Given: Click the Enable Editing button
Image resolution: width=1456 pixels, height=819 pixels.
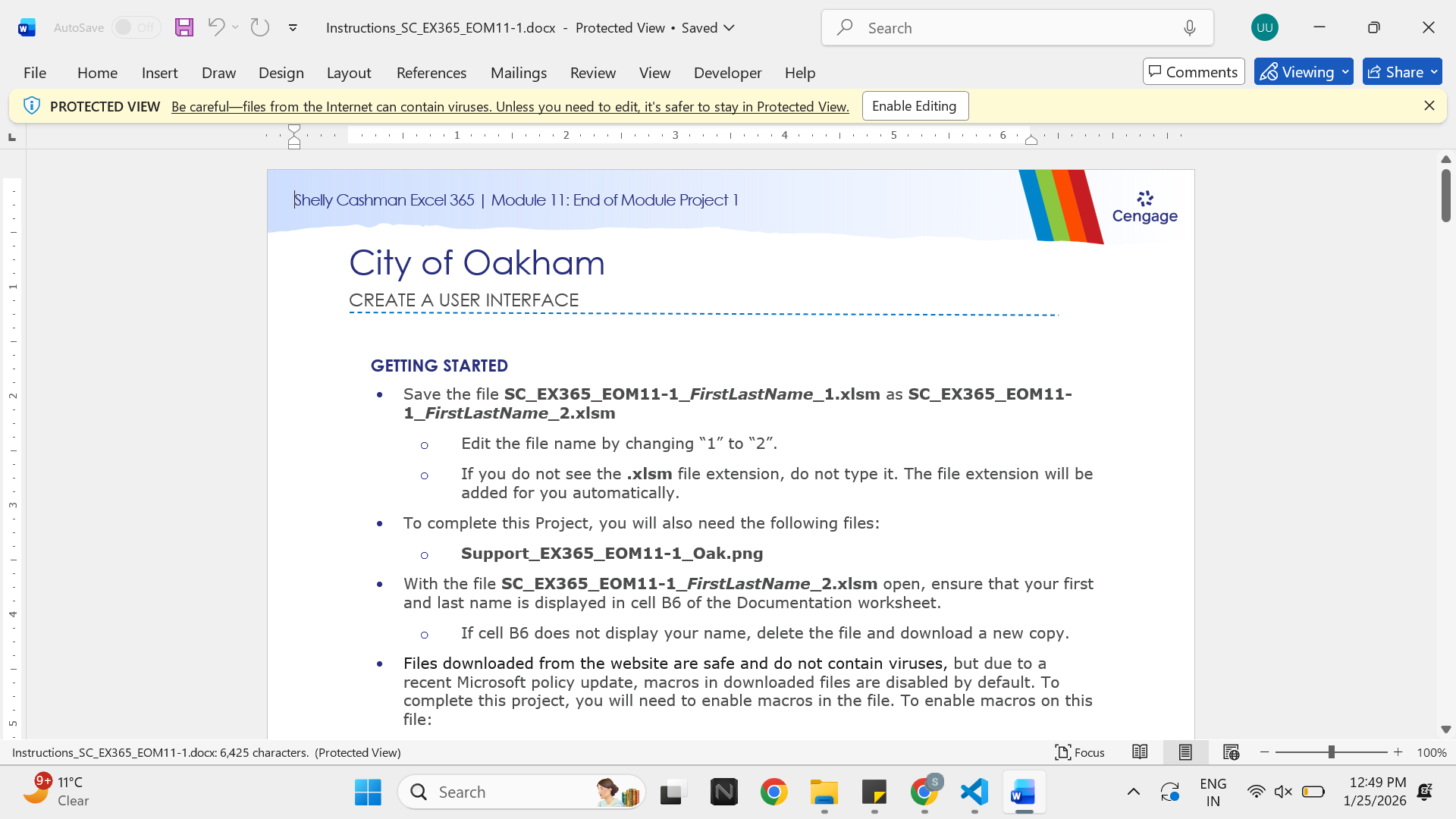Looking at the screenshot, I should 915,106.
